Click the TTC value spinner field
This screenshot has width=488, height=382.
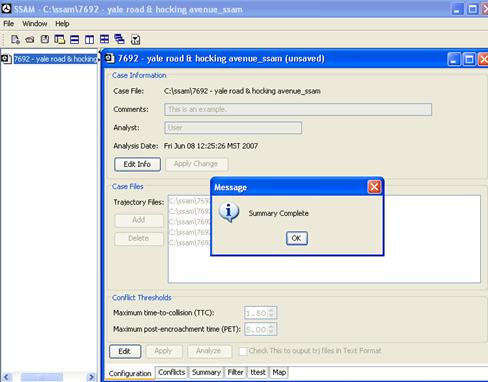[260, 313]
